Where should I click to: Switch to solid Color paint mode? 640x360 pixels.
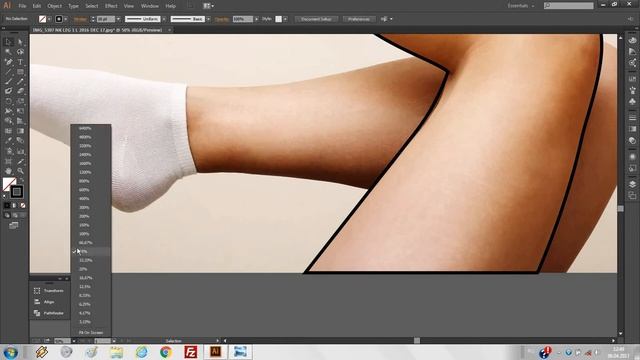(x=7, y=205)
